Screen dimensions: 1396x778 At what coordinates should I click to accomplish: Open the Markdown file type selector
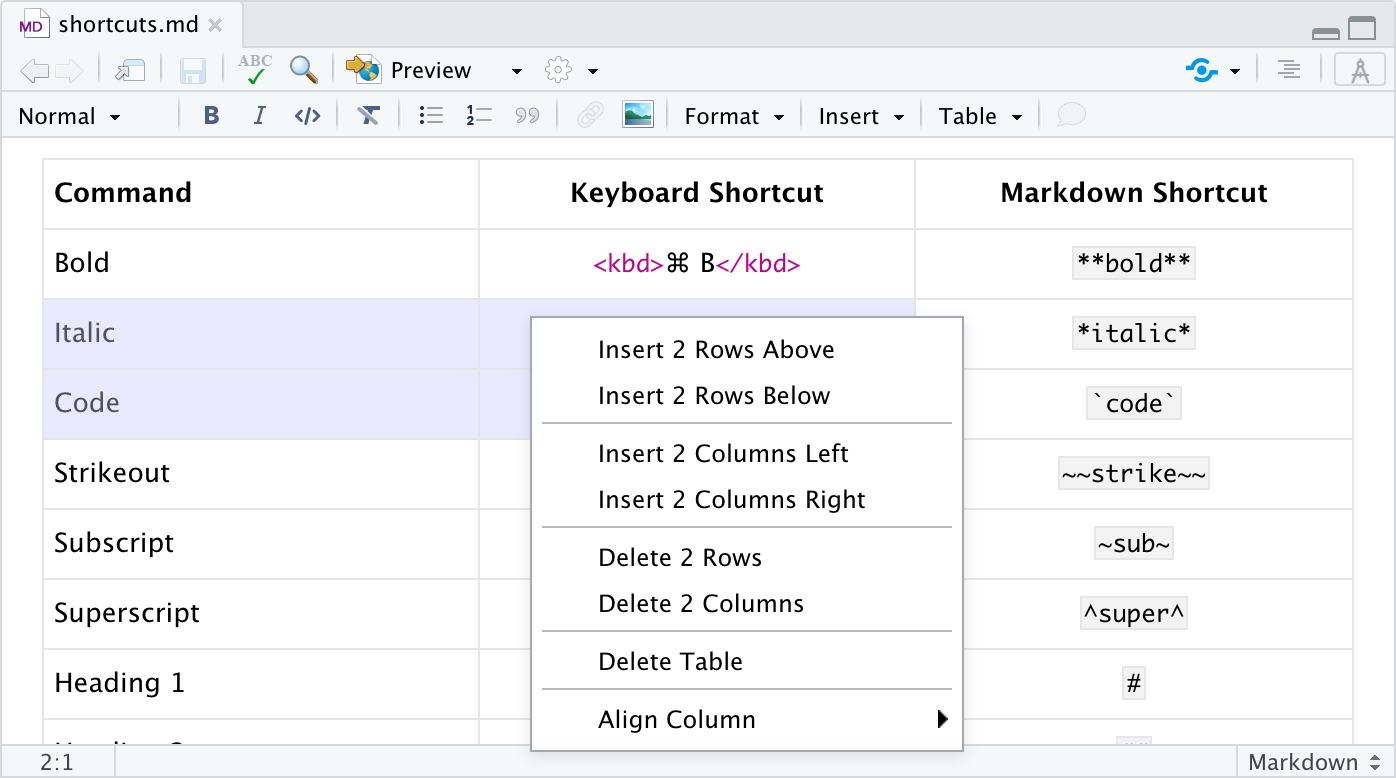coord(1314,762)
